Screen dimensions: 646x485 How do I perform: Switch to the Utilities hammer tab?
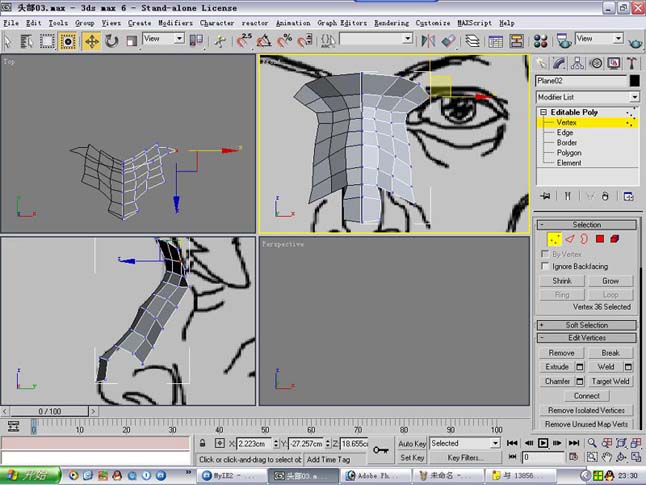(632, 63)
